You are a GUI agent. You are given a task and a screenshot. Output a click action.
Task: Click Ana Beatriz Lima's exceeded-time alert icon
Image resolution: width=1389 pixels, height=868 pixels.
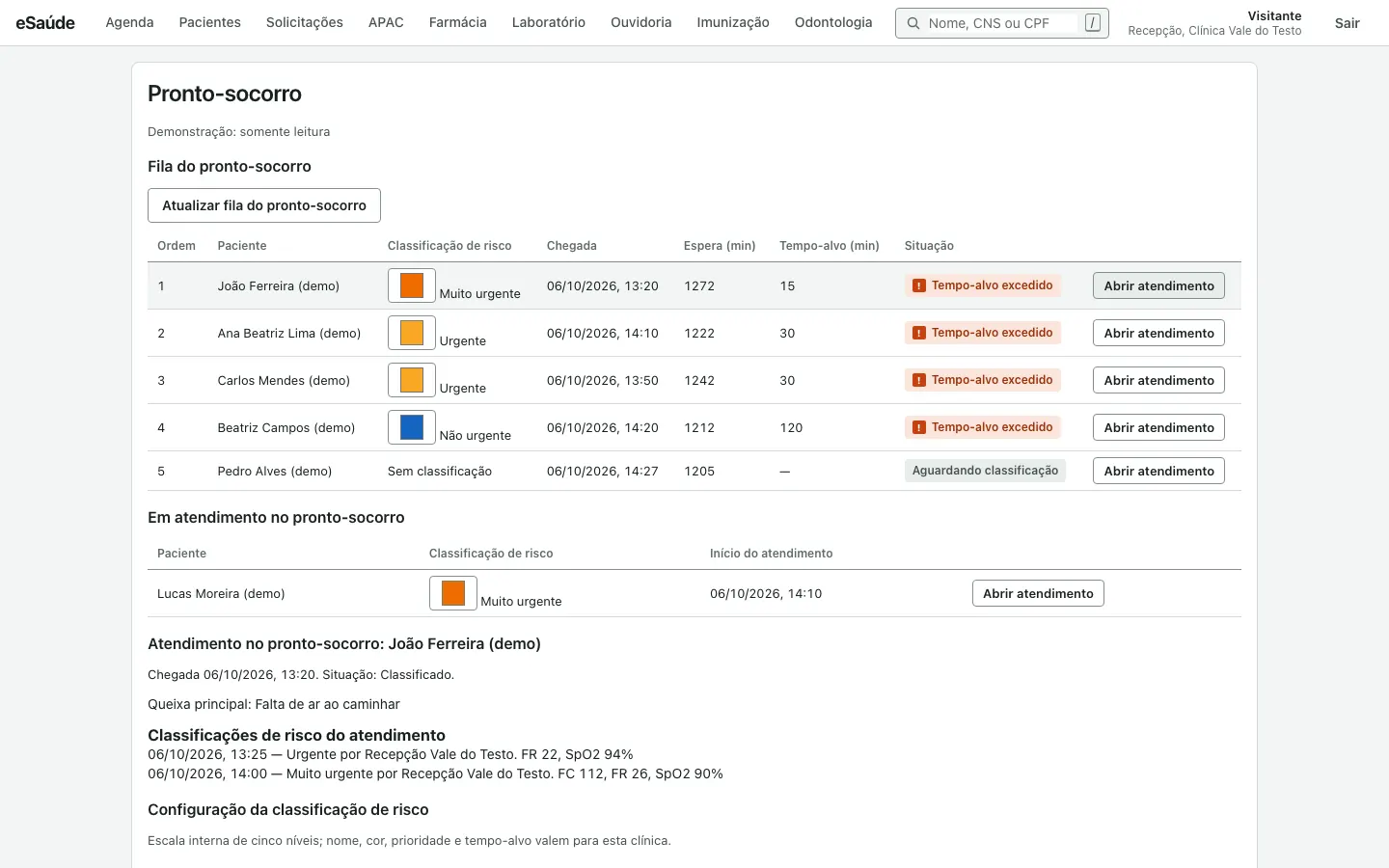919,333
